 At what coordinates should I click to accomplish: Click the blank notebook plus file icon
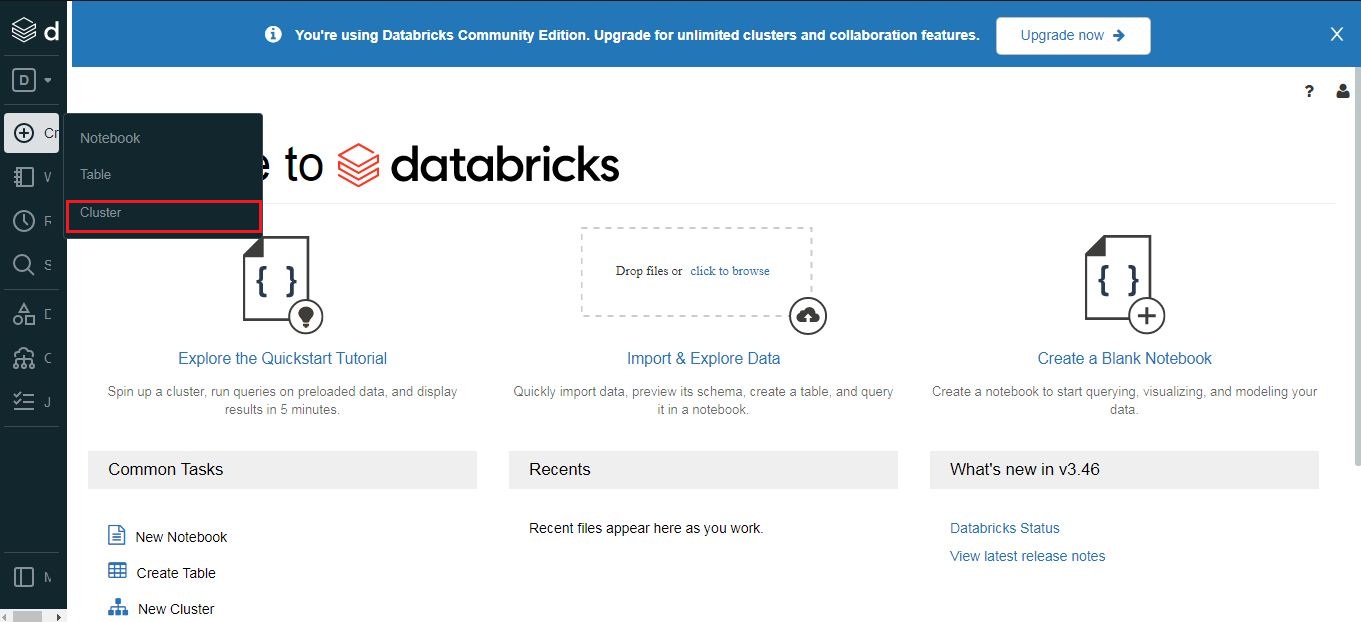coord(1125,284)
